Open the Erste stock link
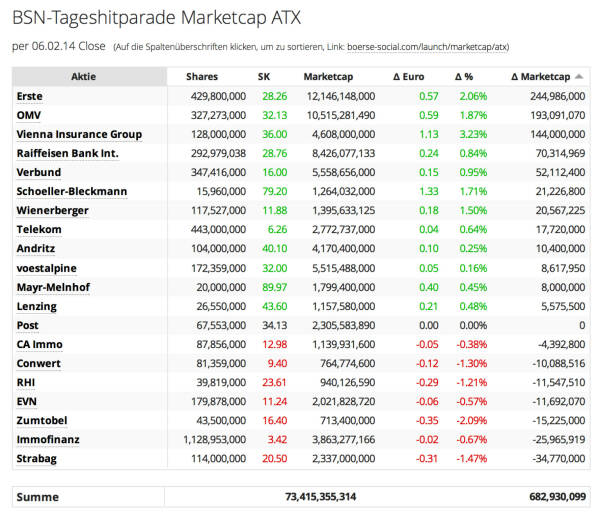 (x=30, y=96)
